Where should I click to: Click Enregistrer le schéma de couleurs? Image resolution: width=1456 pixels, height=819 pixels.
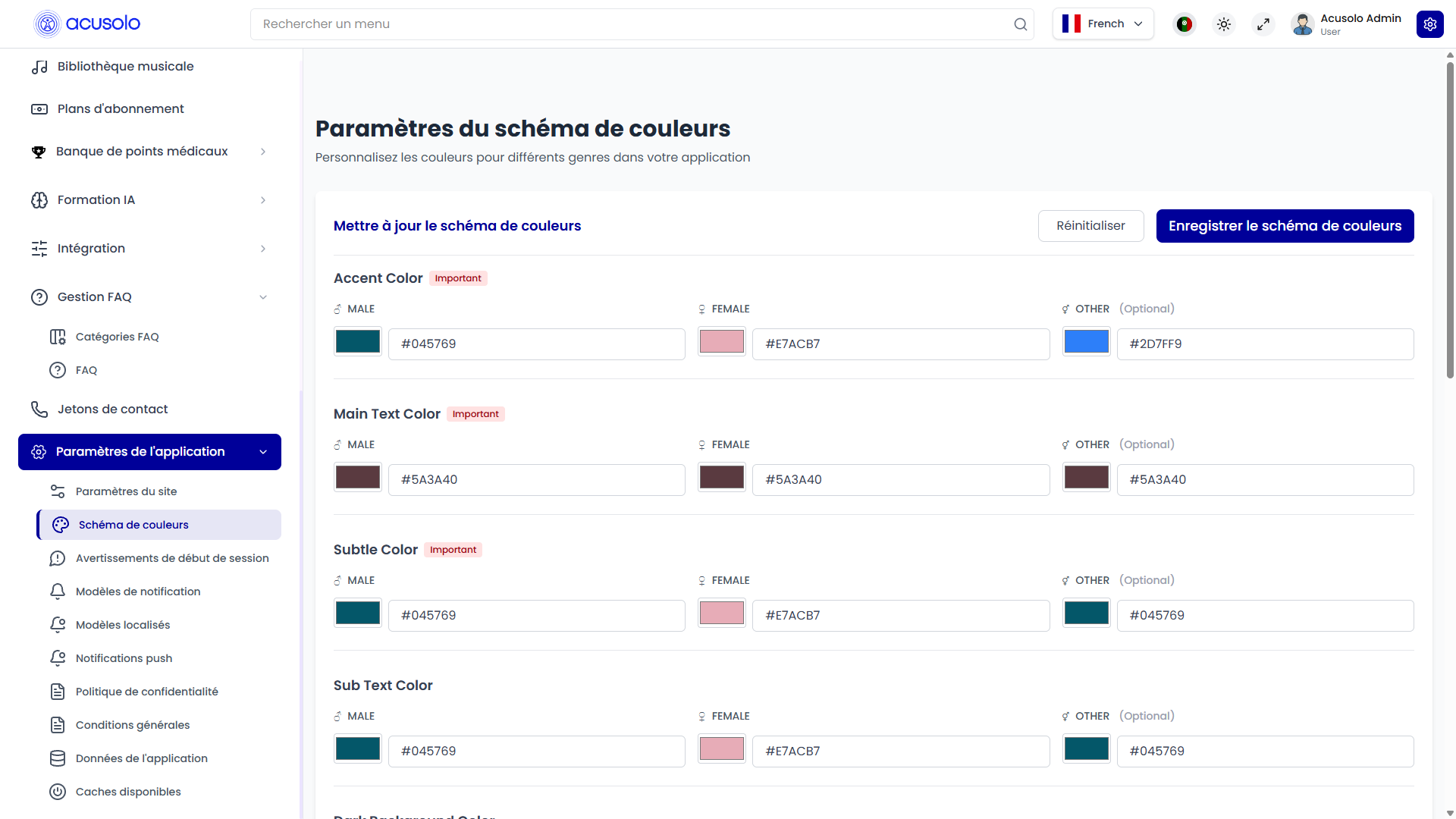pyautogui.click(x=1285, y=226)
